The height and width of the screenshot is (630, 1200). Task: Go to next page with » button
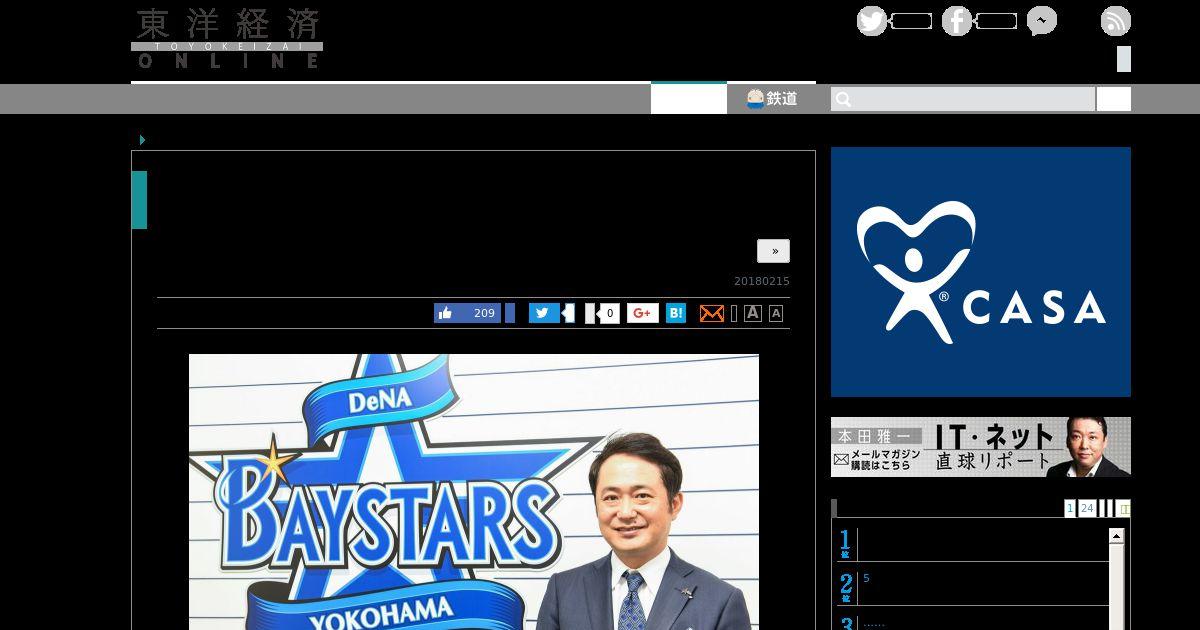[x=773, y=251]
